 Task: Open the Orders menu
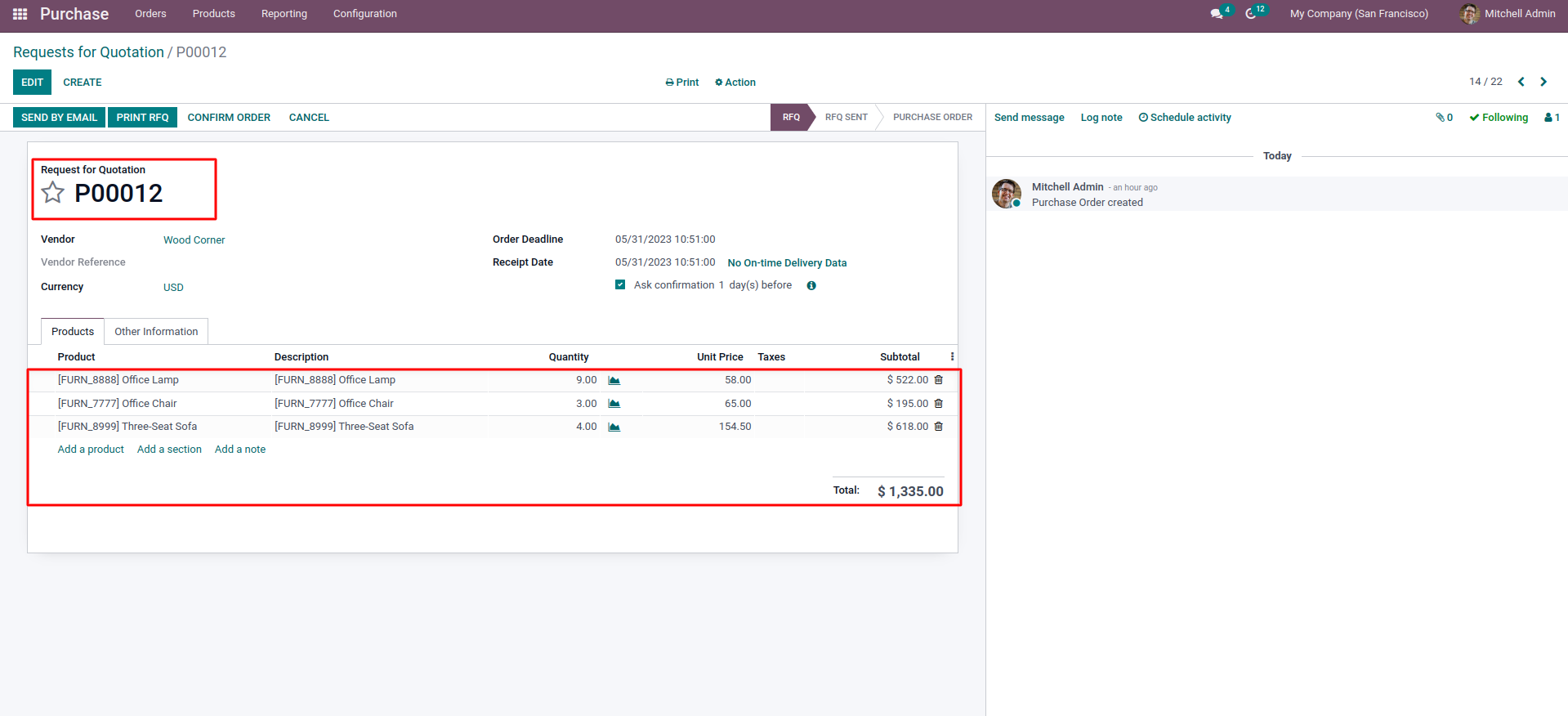pyautogui.click(x=150, y=14)
